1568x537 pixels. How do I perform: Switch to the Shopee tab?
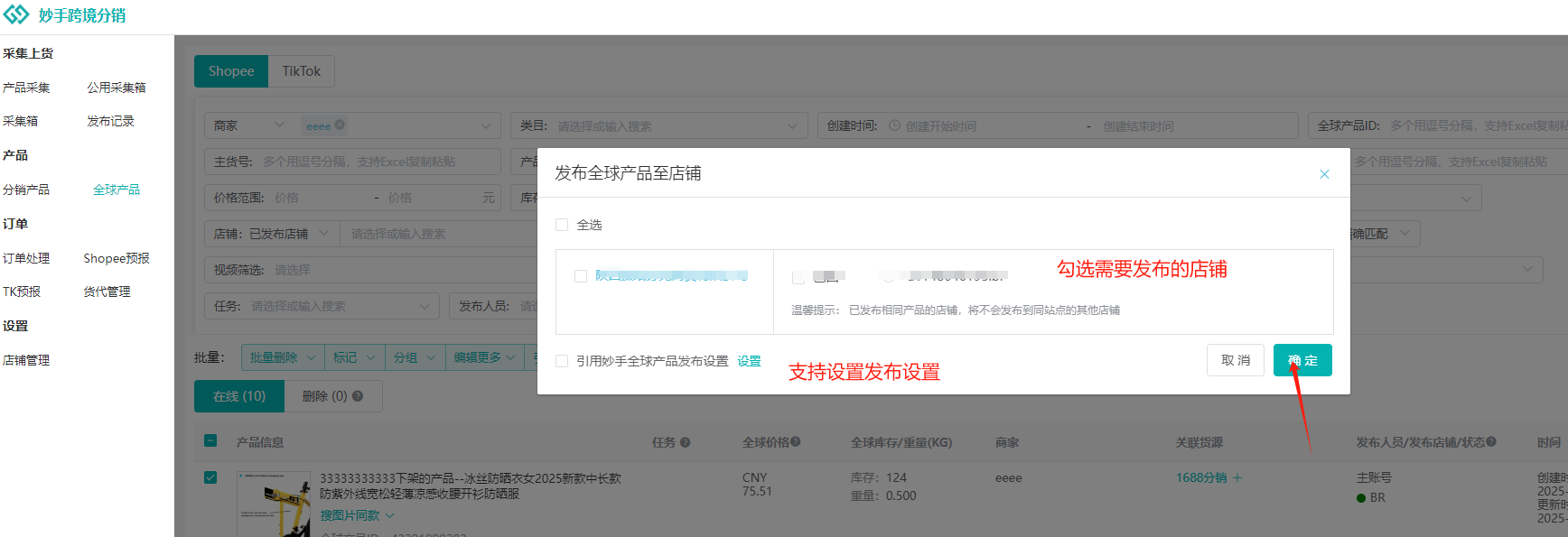point(231,71)
